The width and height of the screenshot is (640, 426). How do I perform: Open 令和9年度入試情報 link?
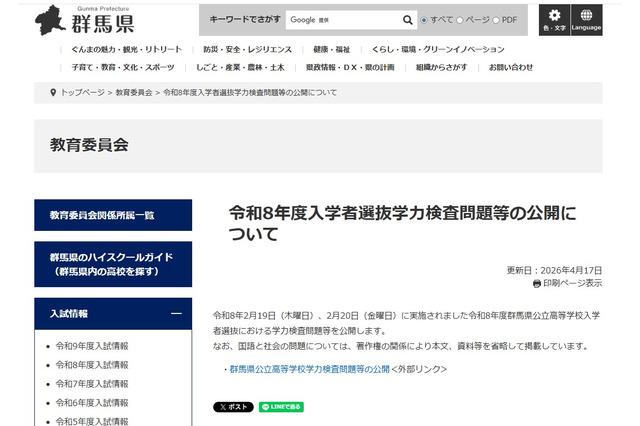click(92, 346)
